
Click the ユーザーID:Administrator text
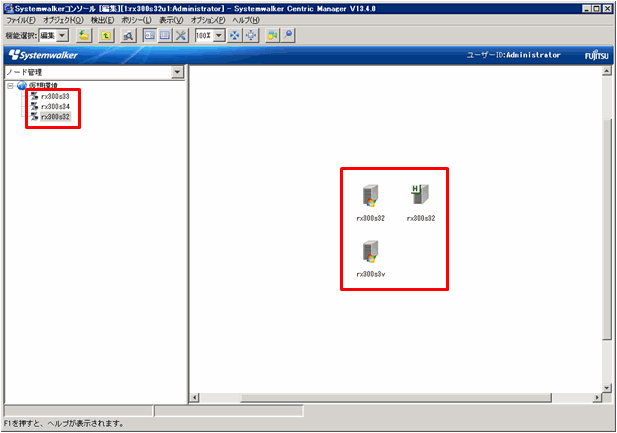pos(513,55)
